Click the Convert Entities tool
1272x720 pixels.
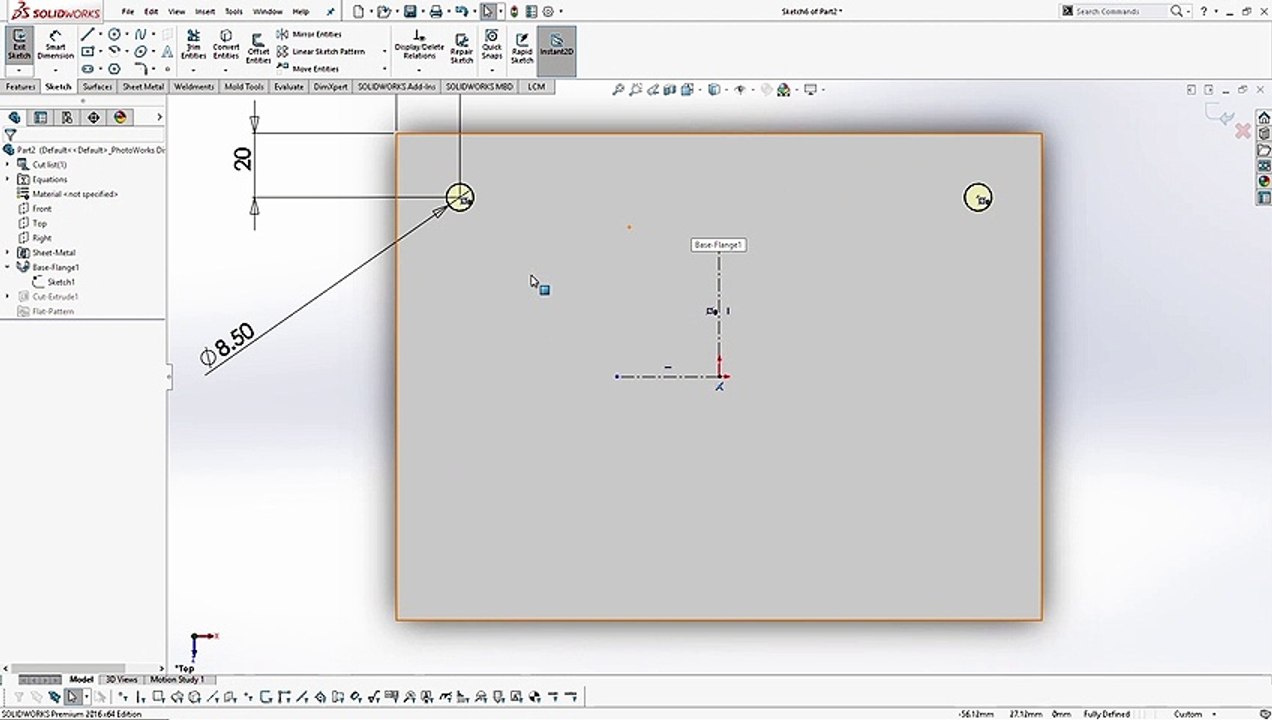(x=226, y=45)
